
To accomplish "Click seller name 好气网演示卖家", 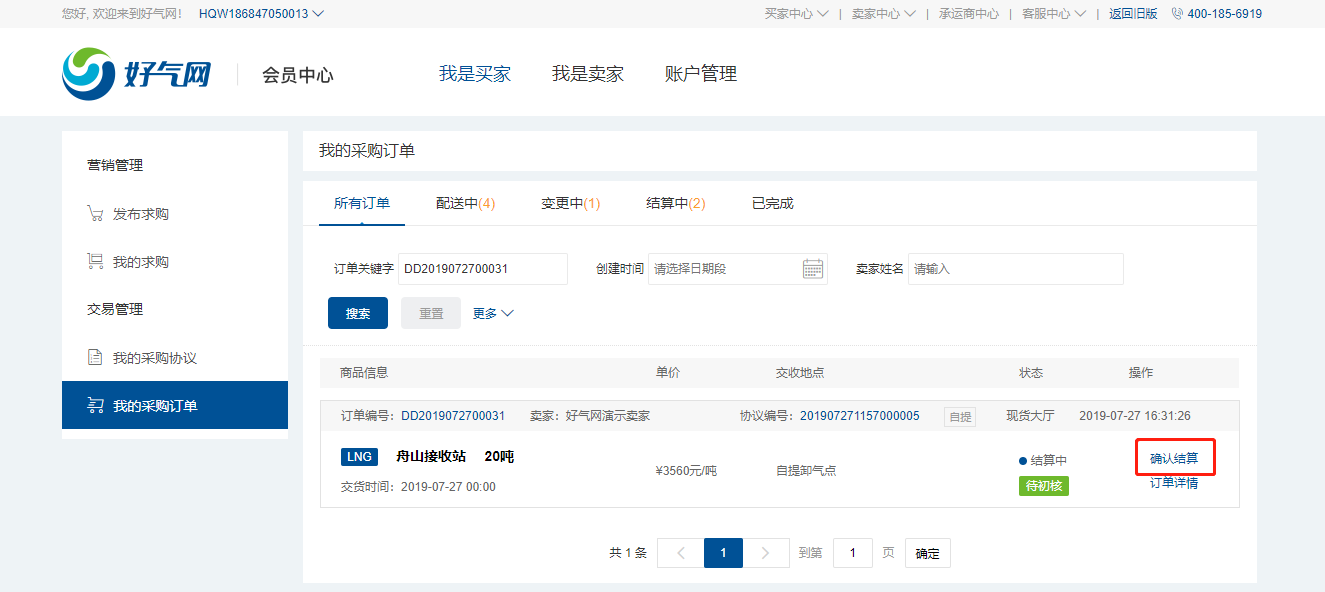I will click(x=608, y=416).
